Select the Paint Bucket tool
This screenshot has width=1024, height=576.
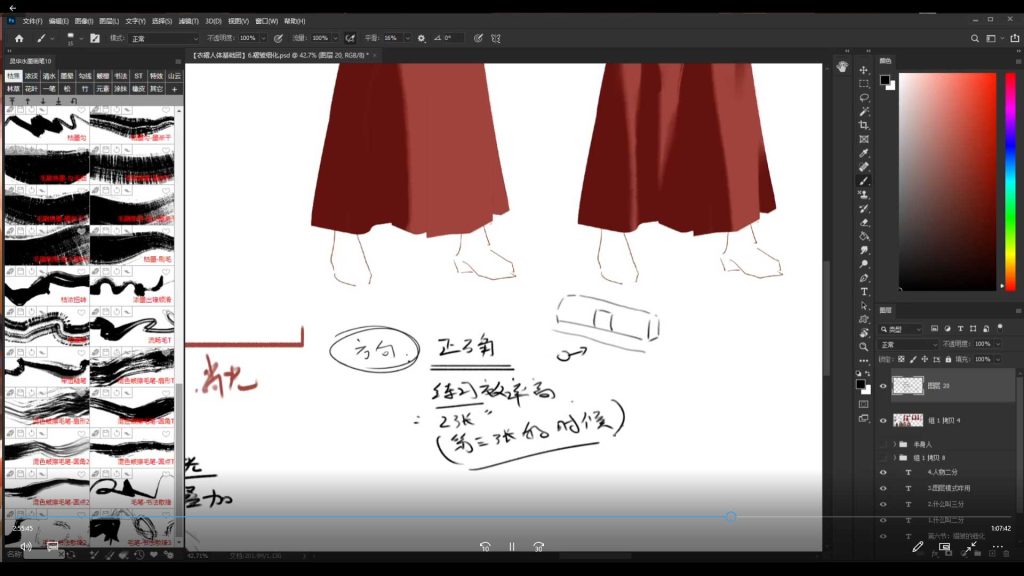863,236
